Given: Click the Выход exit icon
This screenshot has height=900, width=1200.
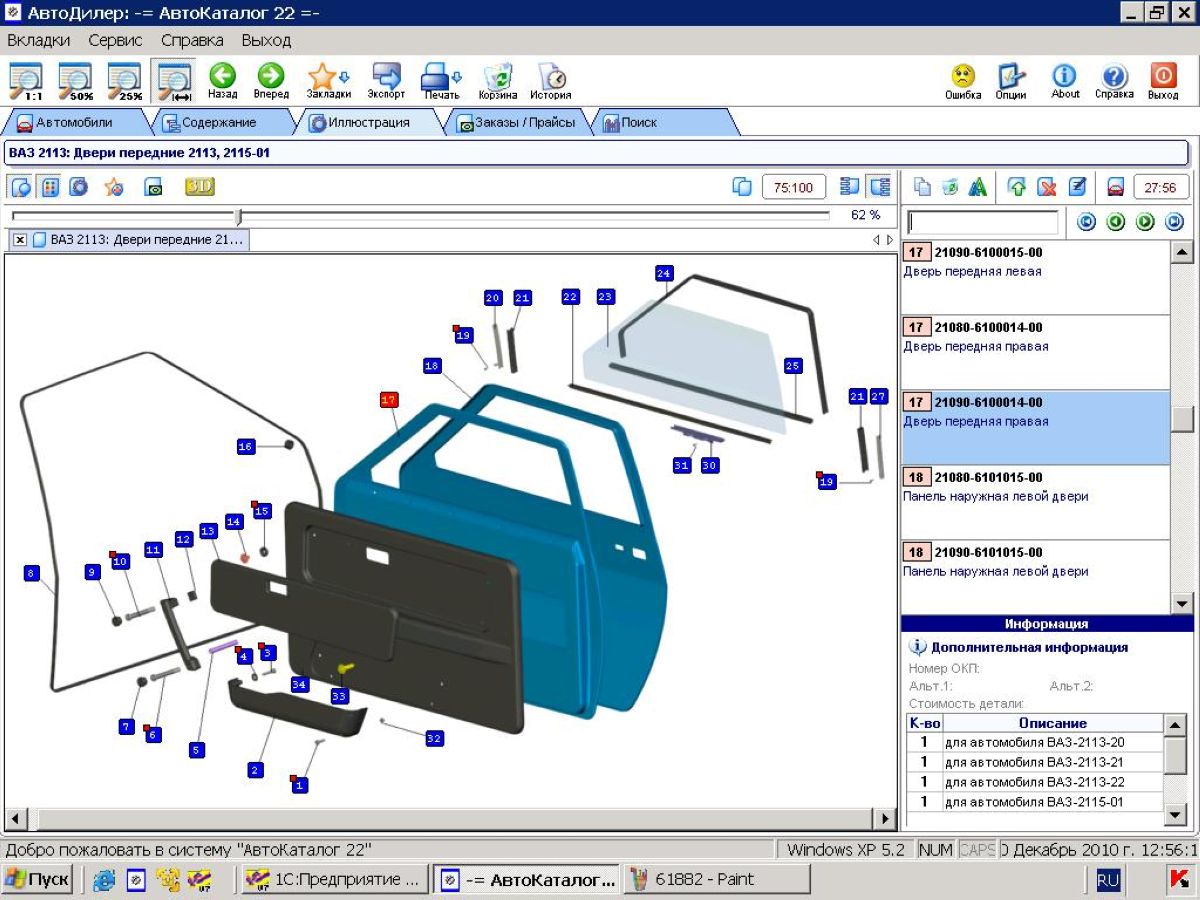Looking at the screenshot, I should [1163, 81].
